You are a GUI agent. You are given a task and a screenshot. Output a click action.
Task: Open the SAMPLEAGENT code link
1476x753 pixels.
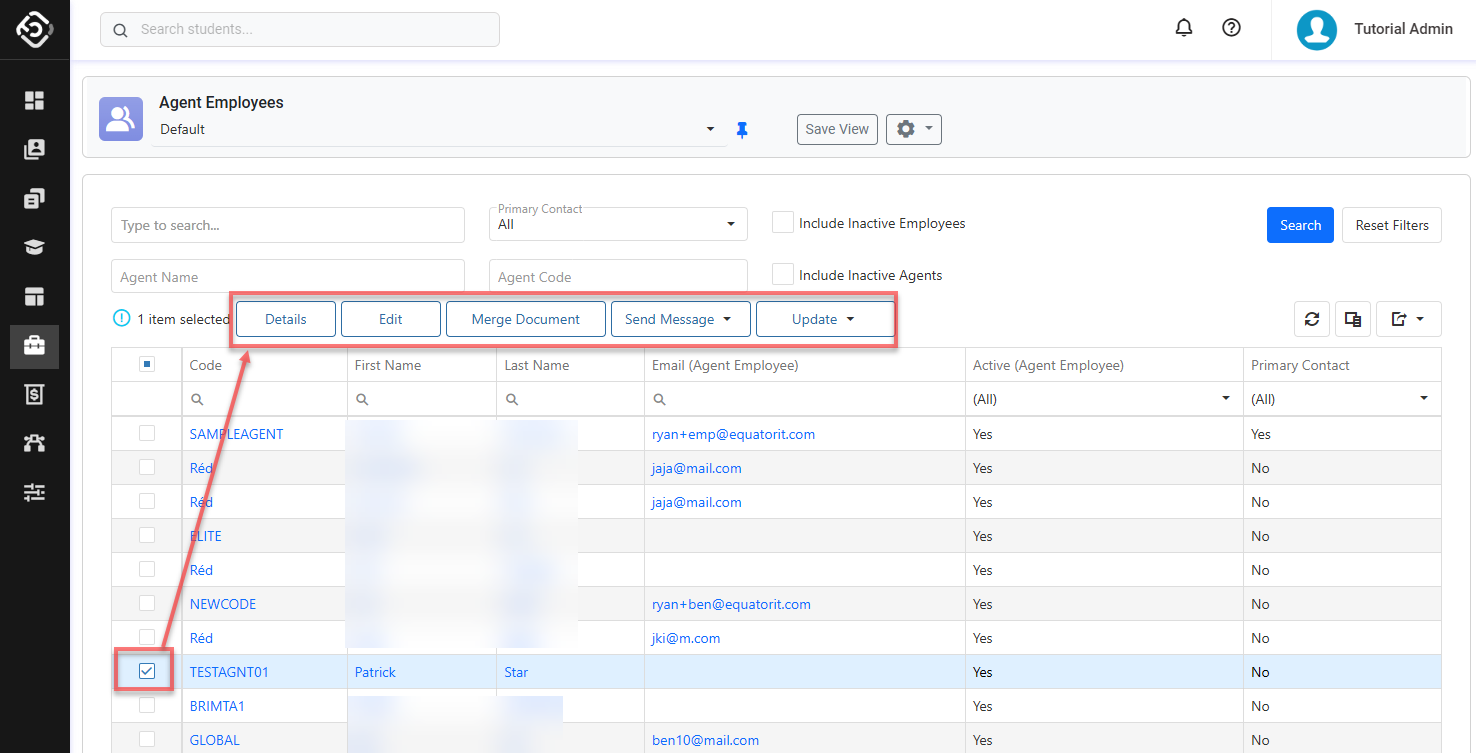coord(237,434)
